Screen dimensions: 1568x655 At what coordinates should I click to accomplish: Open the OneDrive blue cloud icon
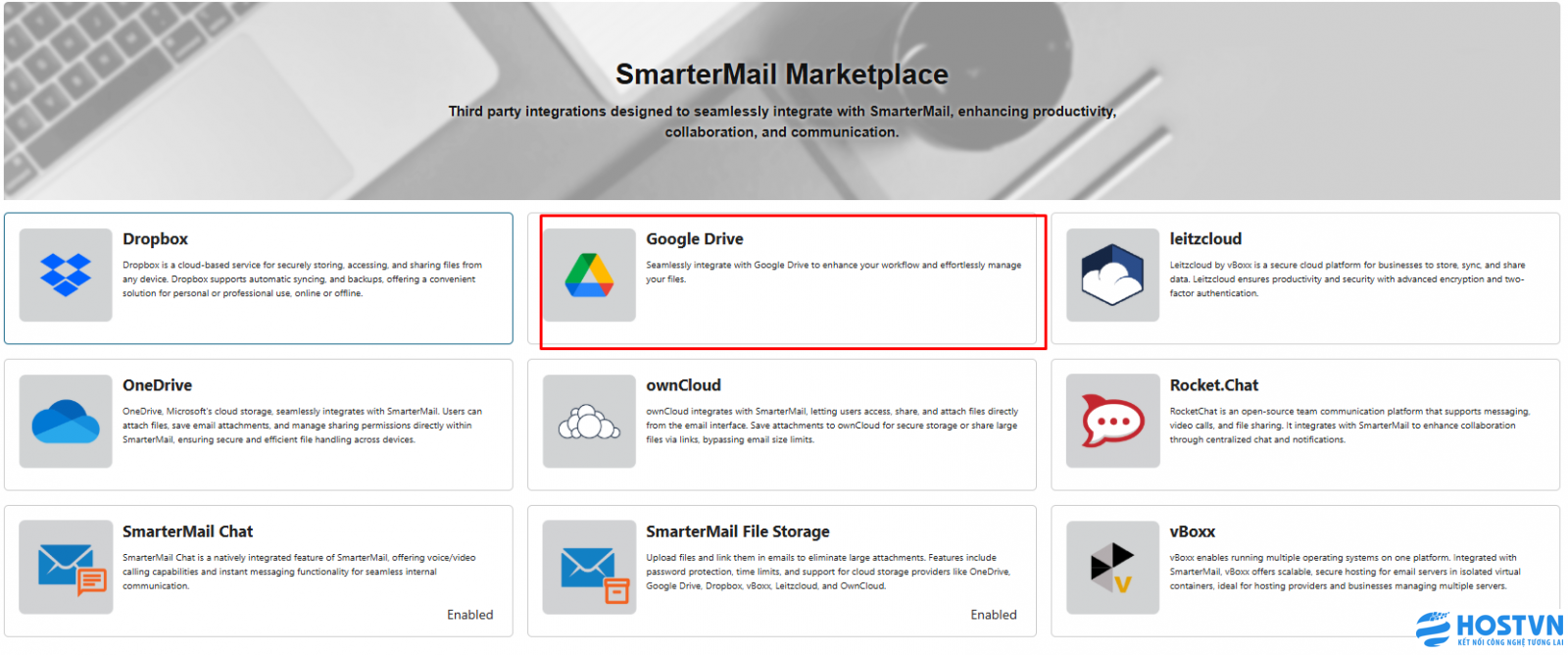pos(66,422)
